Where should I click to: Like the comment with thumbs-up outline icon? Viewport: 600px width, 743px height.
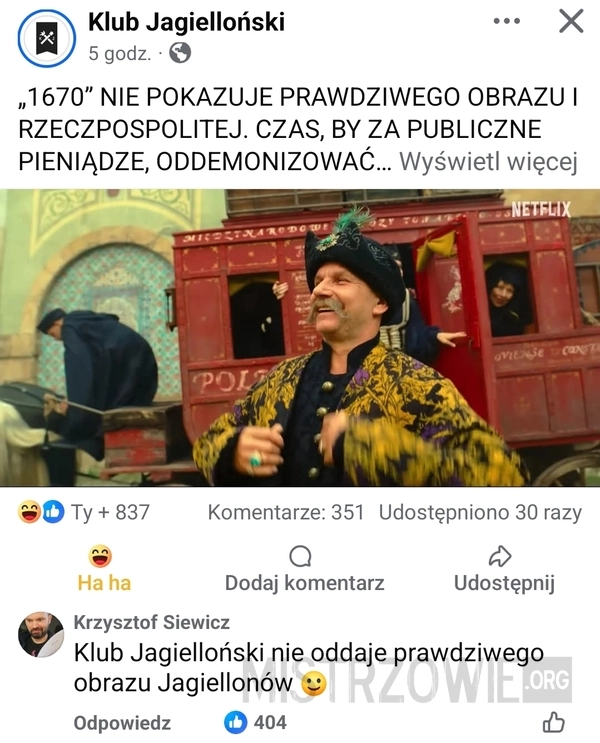pos(554,723)
